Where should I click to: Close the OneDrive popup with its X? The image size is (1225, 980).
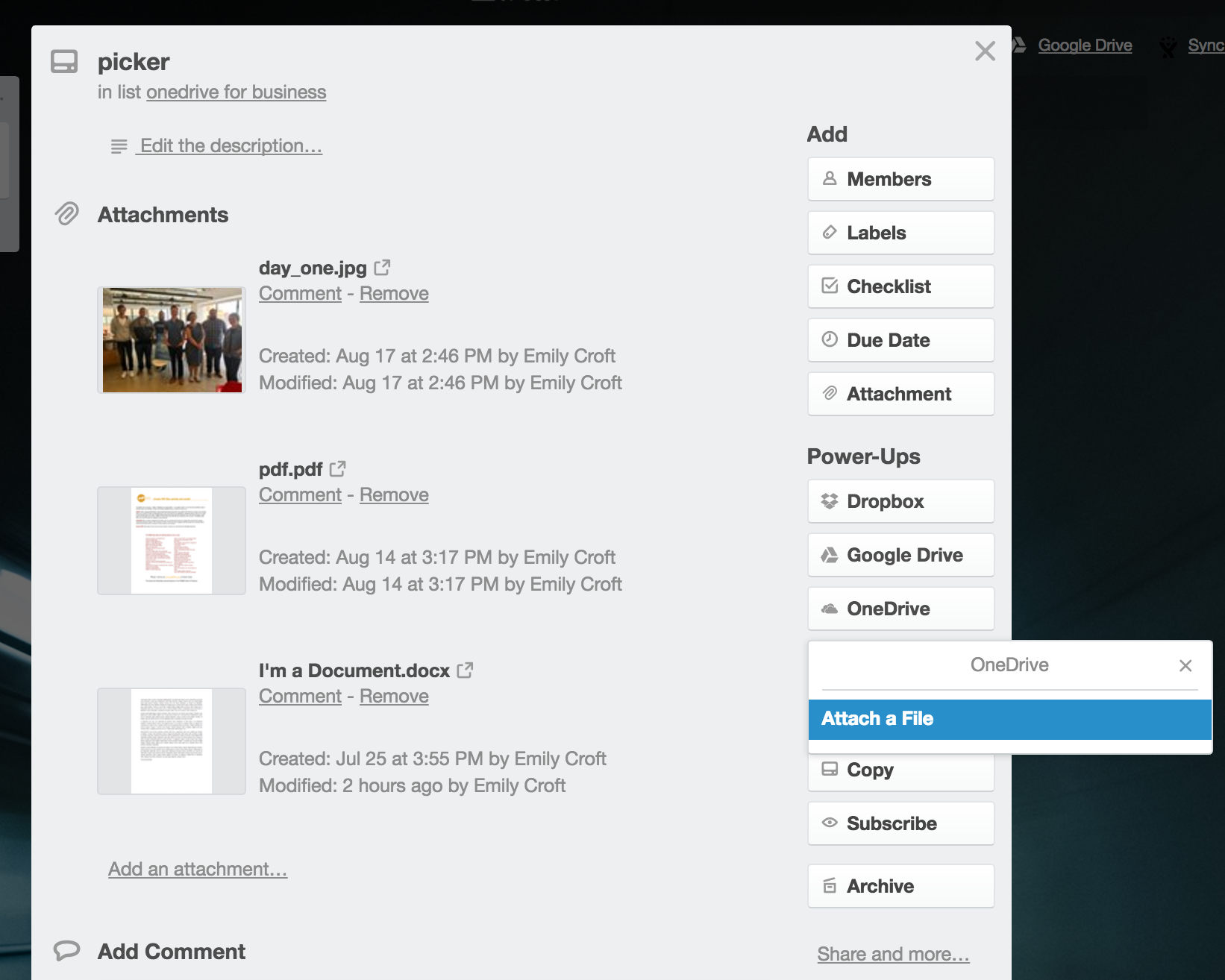(x=1185, y=665)
